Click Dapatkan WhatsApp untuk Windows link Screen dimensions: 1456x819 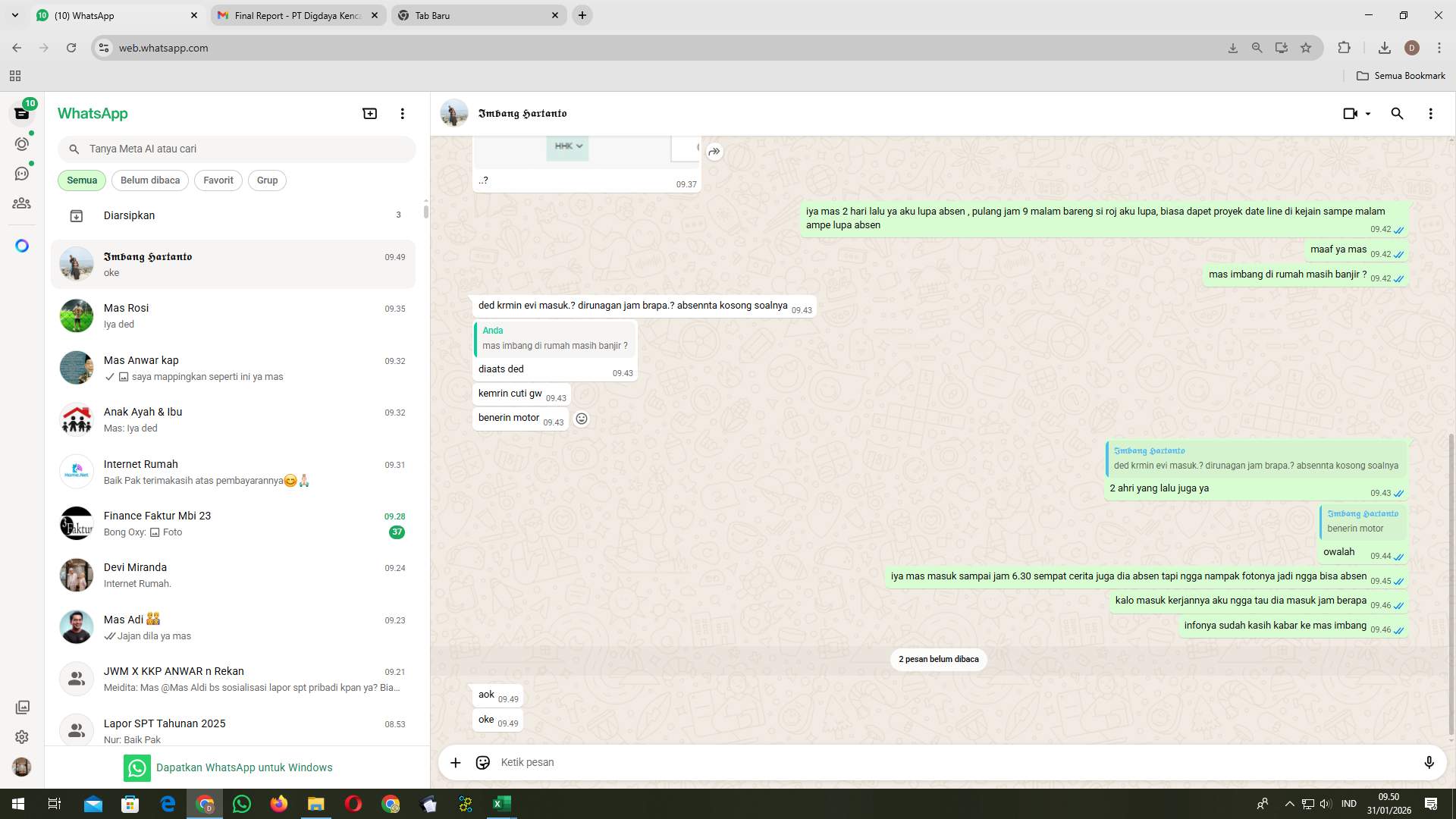pos(244,767)
